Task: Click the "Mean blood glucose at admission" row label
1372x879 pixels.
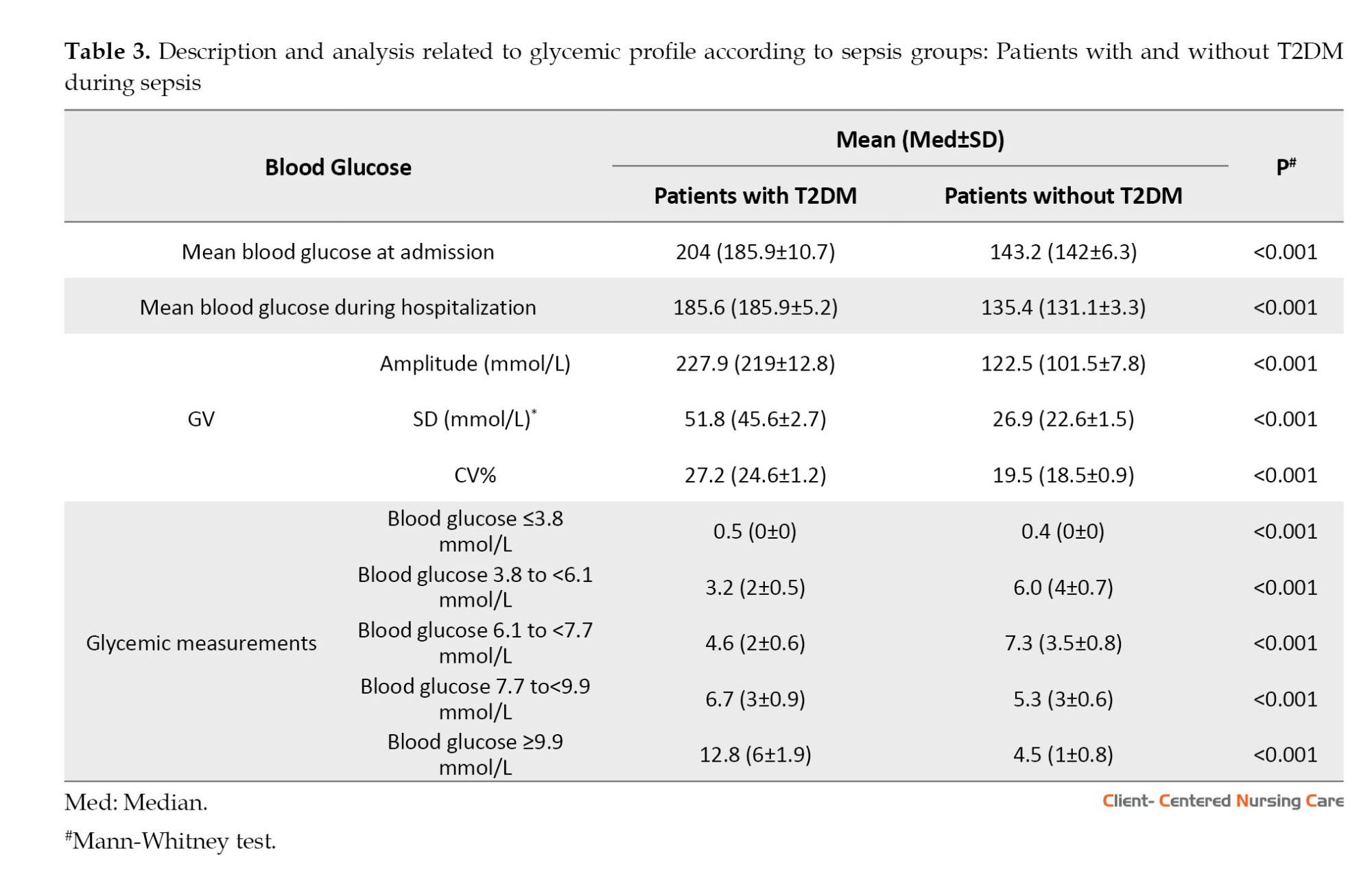Action: click(x=338, y=252)
